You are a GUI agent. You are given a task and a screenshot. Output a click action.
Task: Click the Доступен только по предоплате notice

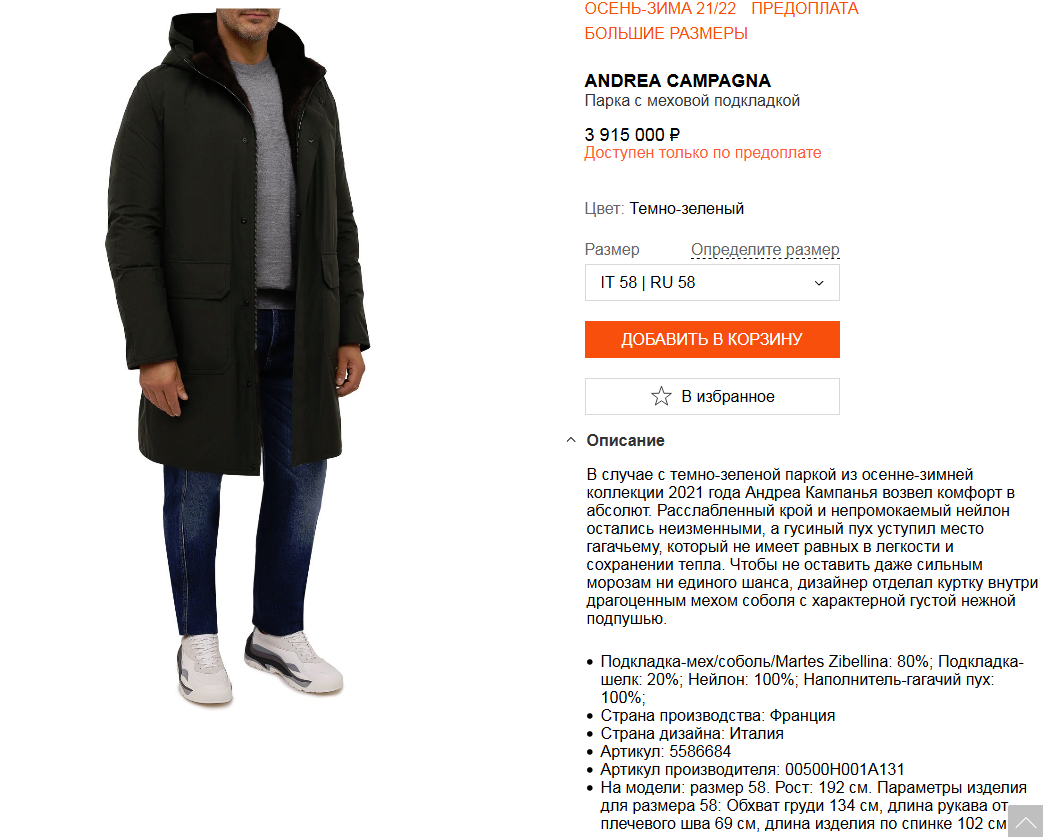pyautogui.click(x=702, y=152)
